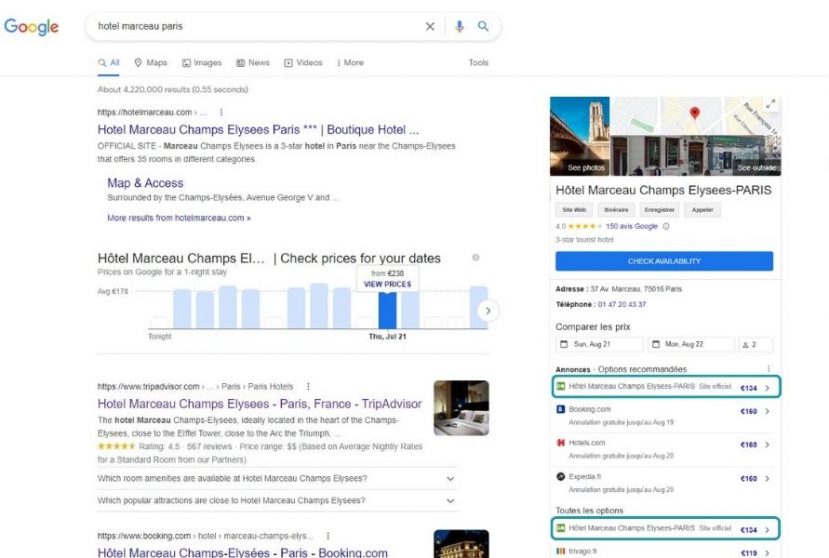Switch to the News tab
Image resolution: width=829 pixels, height=558 pixels.
coord(253,62)
